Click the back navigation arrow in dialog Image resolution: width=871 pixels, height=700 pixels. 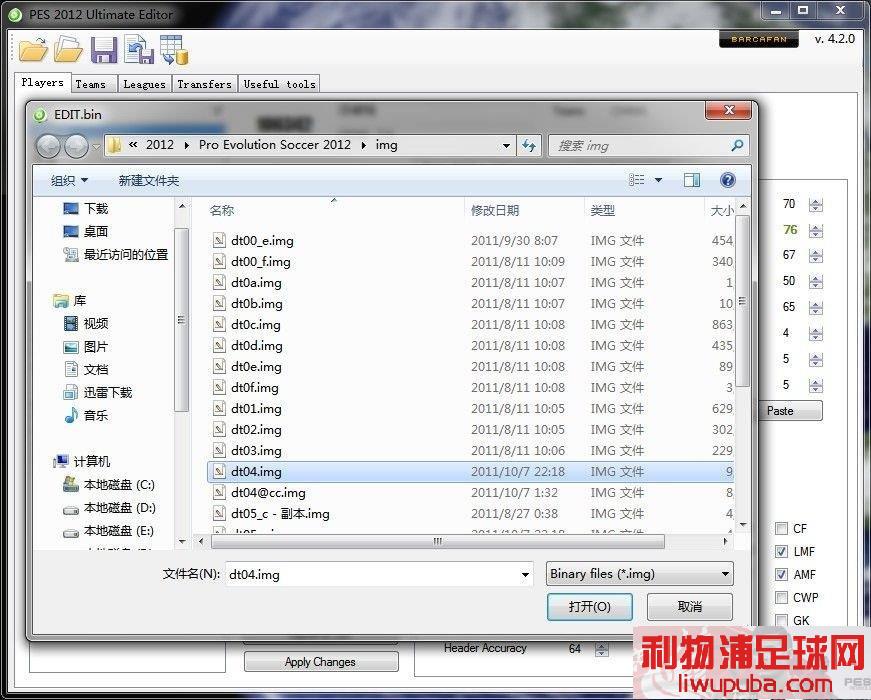click(x=48, y=146)
